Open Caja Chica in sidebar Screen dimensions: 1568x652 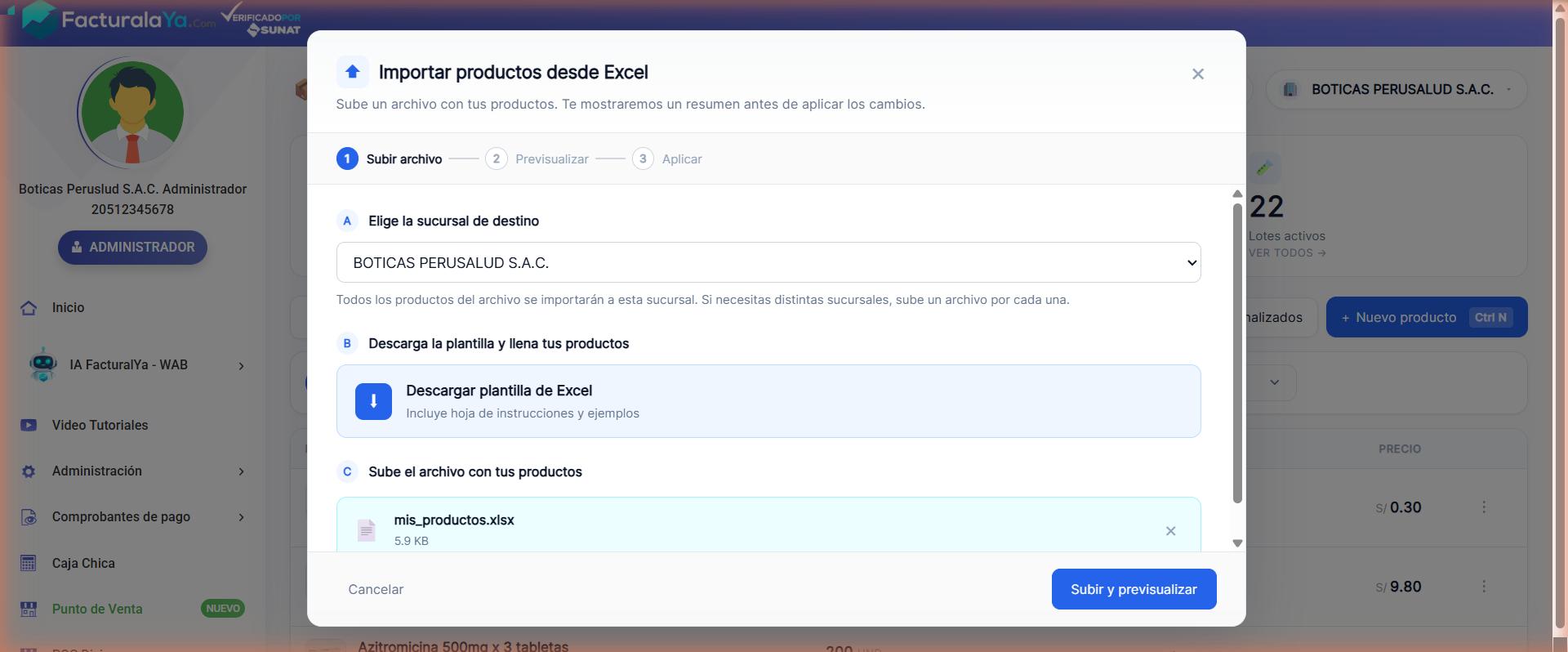click(x=83, y=563)
